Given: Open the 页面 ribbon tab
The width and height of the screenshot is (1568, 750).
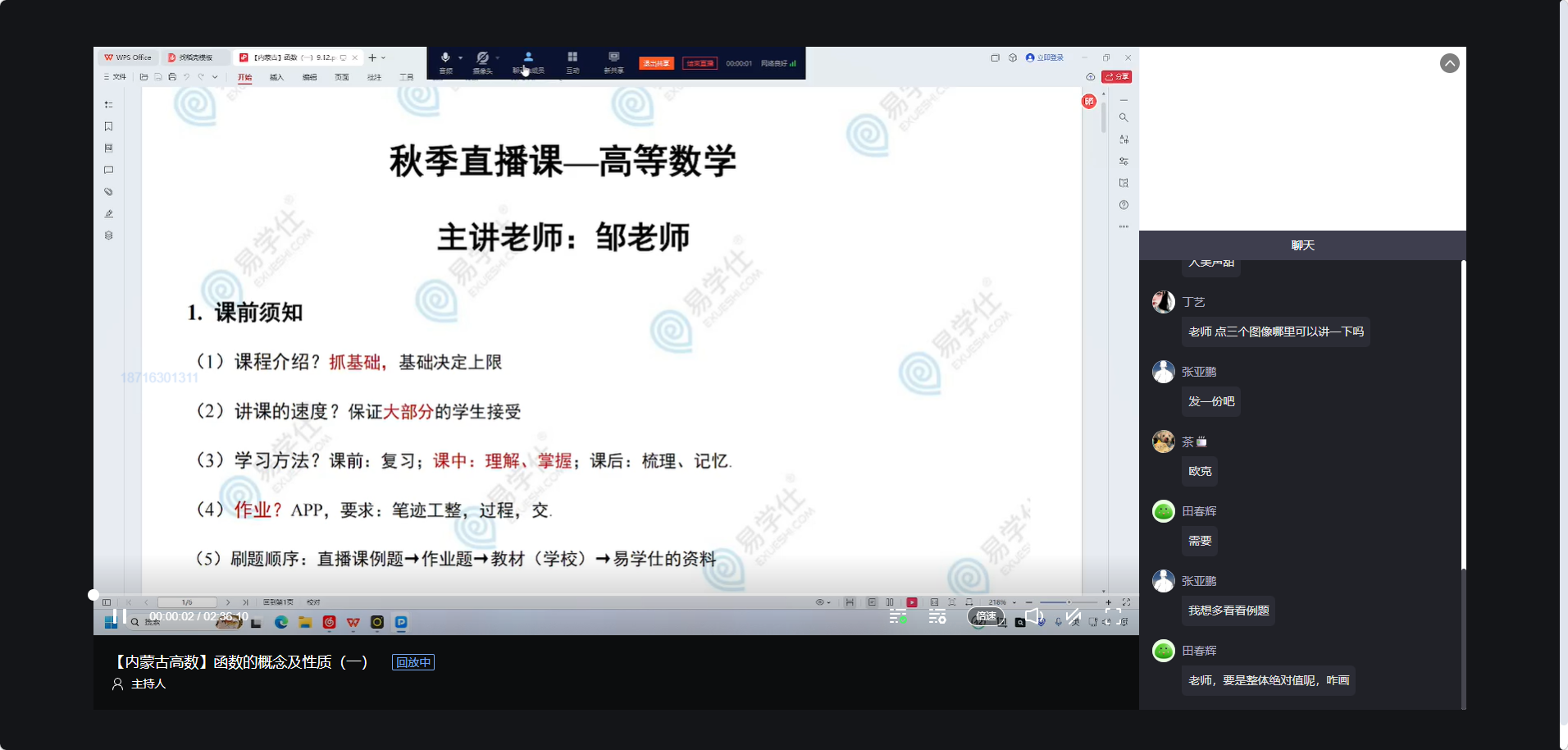Looking at the screenshot, I should [342, 77].
